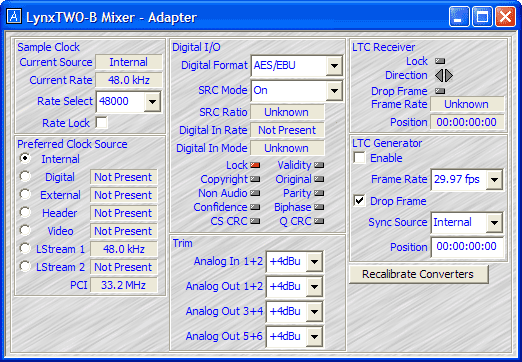This screenshot has width=522, height=362.
Task: Click the SRC Ratio Unknown value
Action: tap(287, 112)
